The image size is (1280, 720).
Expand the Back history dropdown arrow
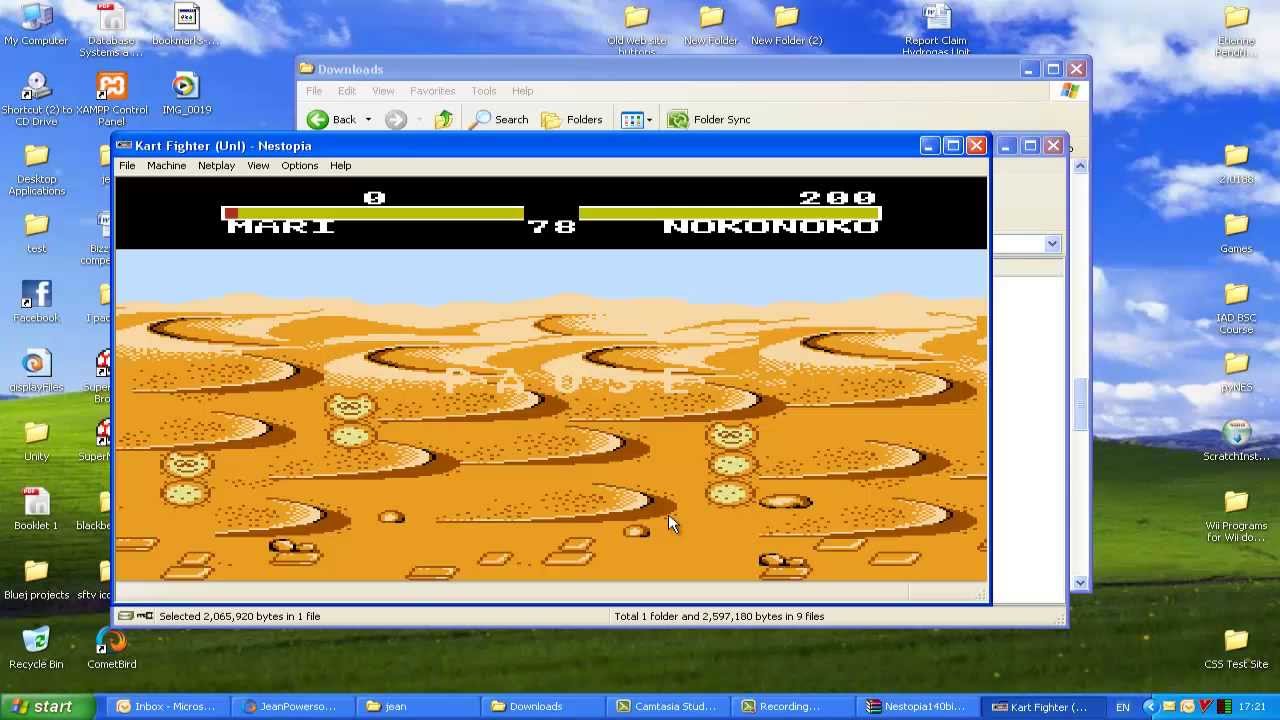tap(368, 120)
